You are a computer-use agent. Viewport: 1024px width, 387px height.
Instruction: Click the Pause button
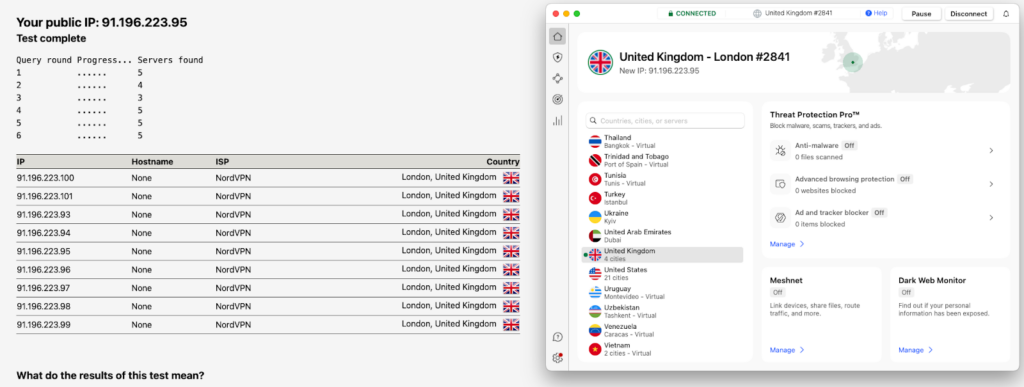[x=921, y=13]
